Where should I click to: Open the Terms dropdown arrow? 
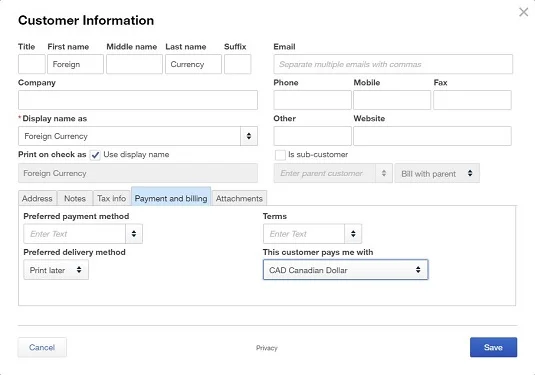coord(353,234)
